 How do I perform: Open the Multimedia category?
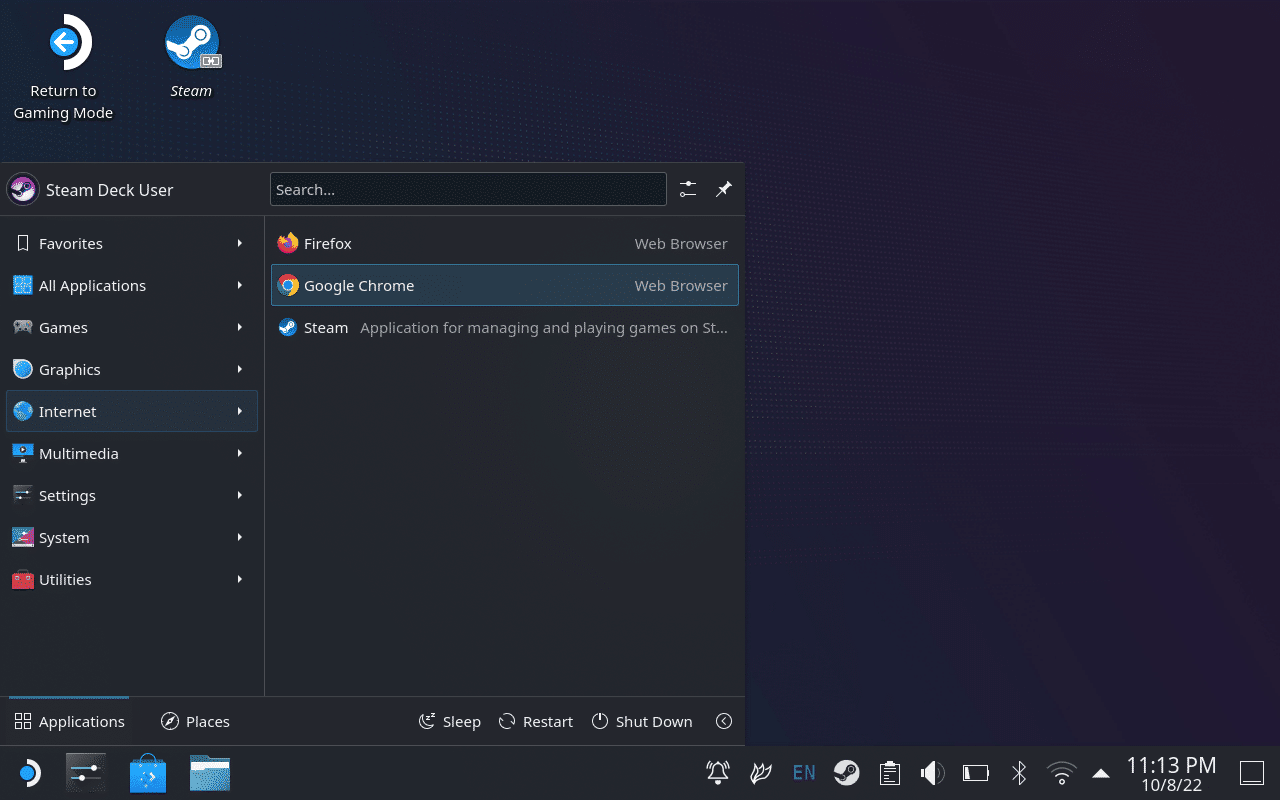(x=132, y=453)
